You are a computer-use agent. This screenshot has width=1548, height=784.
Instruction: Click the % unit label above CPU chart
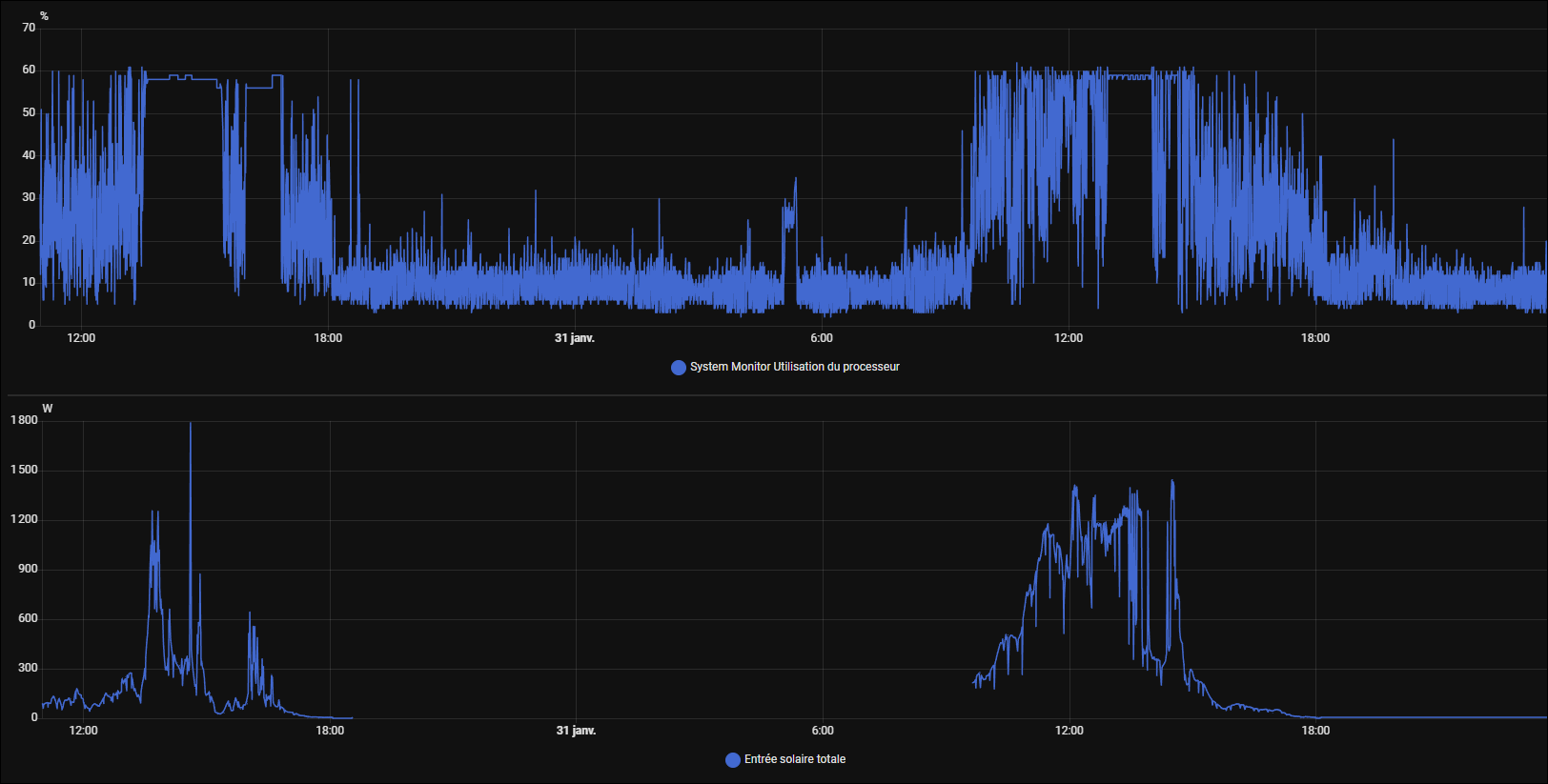(x=44, y=16)
